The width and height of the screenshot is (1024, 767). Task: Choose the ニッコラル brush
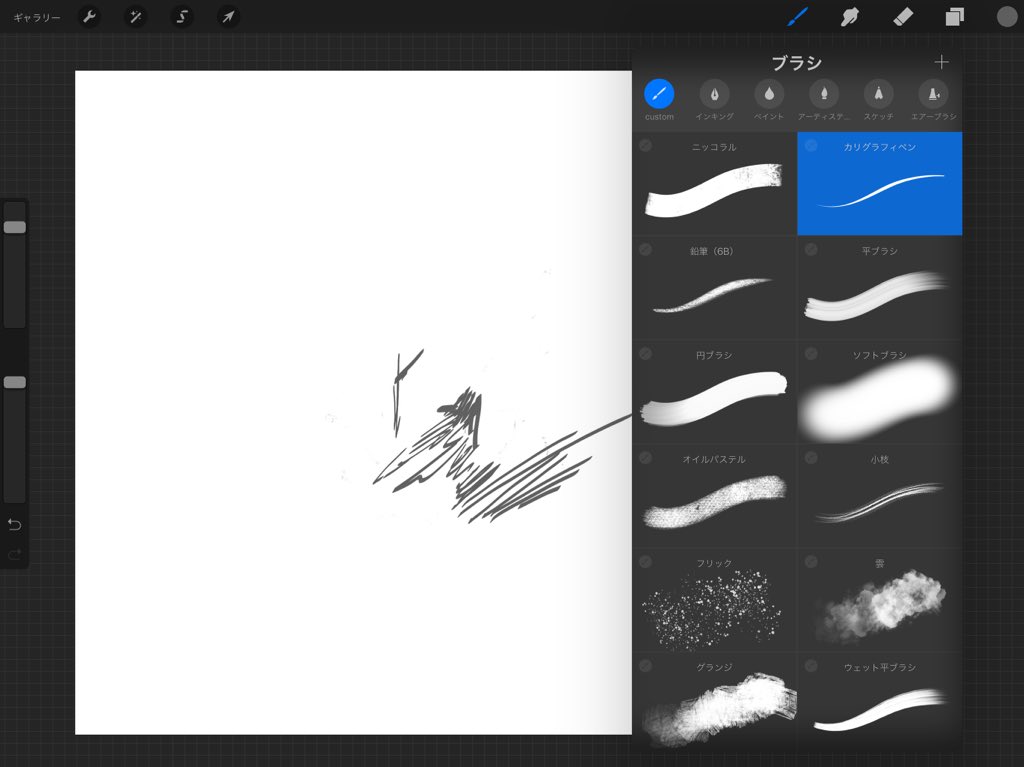point(714,184)
